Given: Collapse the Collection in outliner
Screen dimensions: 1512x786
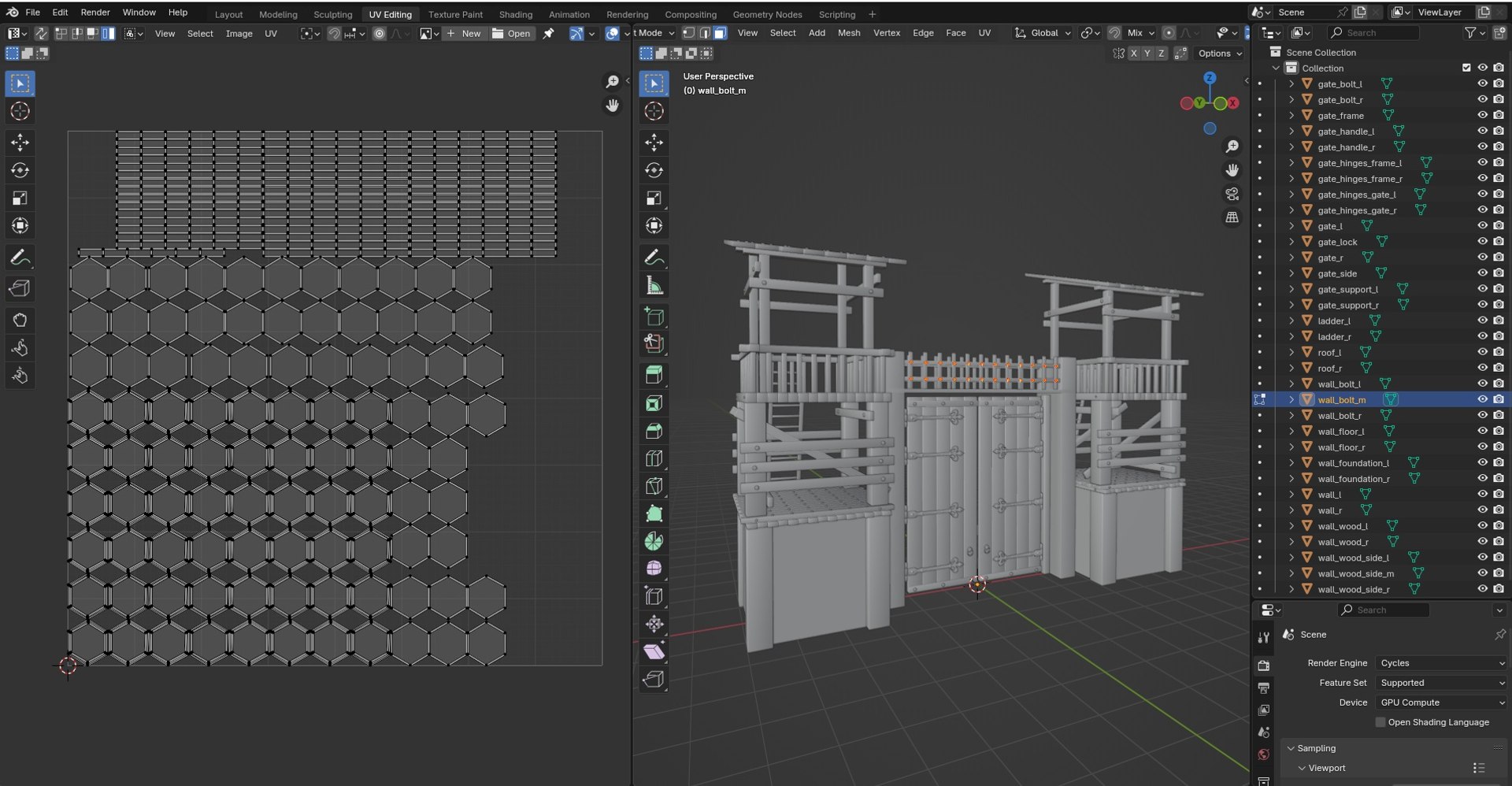Looking at the screenshot, I should click(x=1276, y=68).
